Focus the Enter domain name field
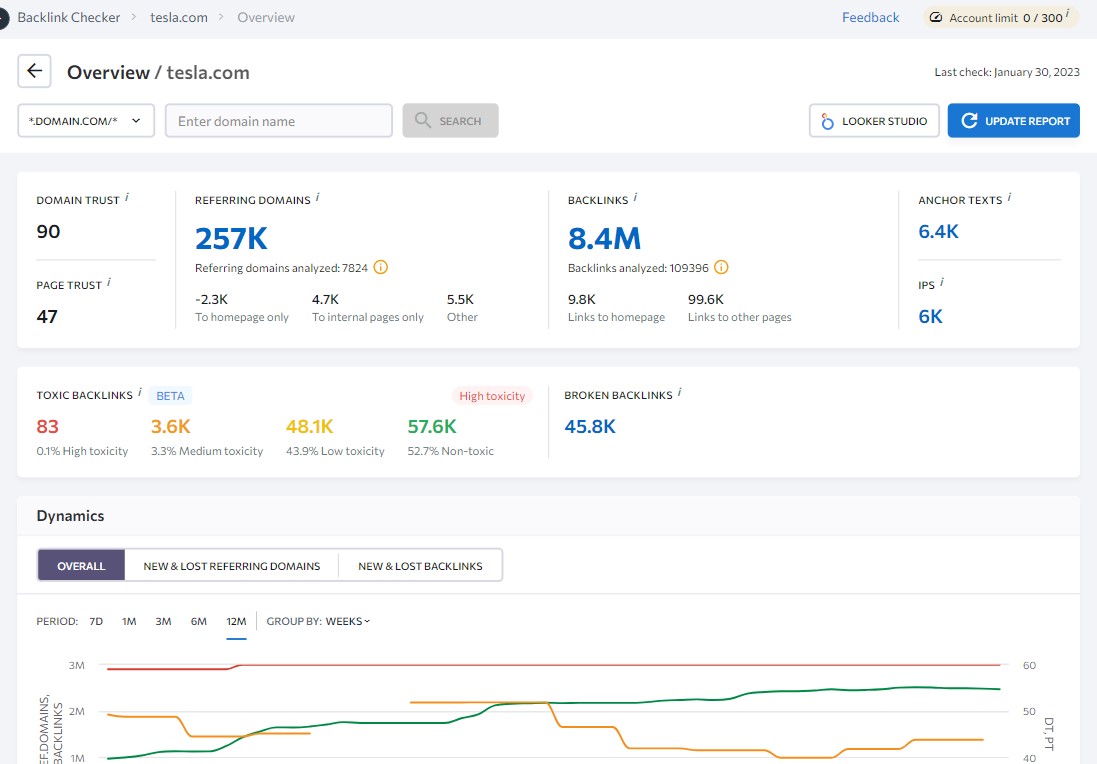 point(278,121)
